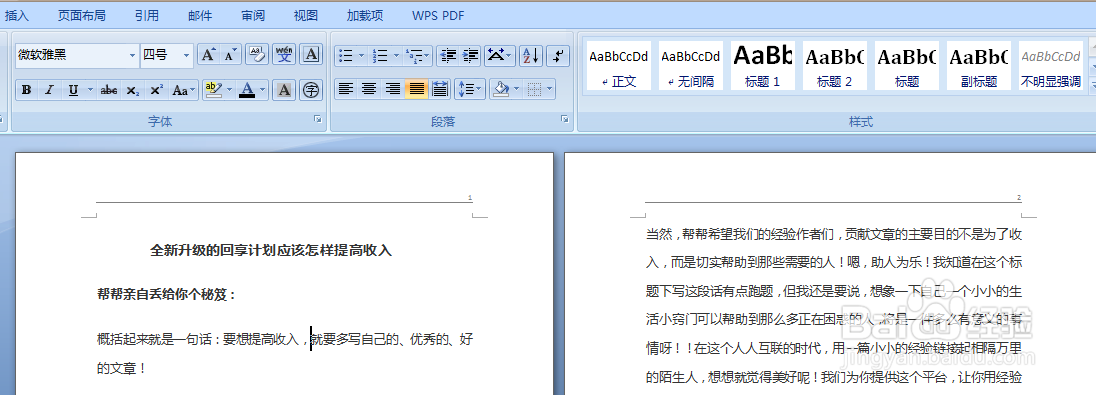Apply the 标题 2 style
Image resolution: width=1096 pixels, height=395 pixels.
[x=835, y=66]
